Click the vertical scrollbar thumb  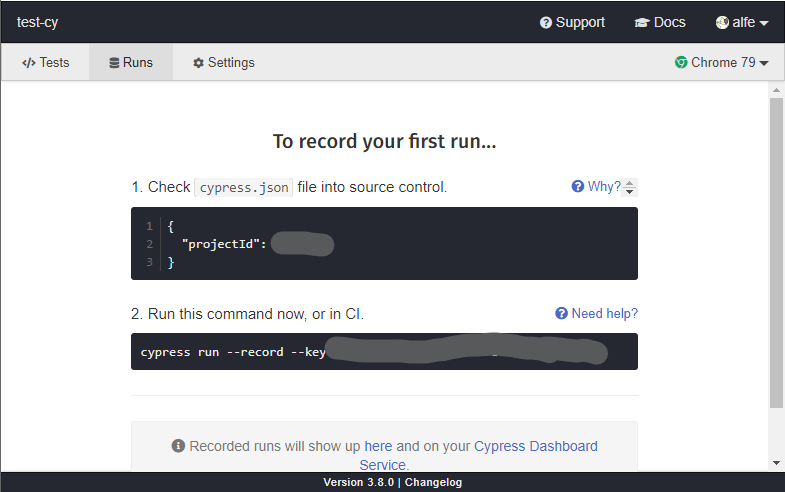click(x=776, y=253)
